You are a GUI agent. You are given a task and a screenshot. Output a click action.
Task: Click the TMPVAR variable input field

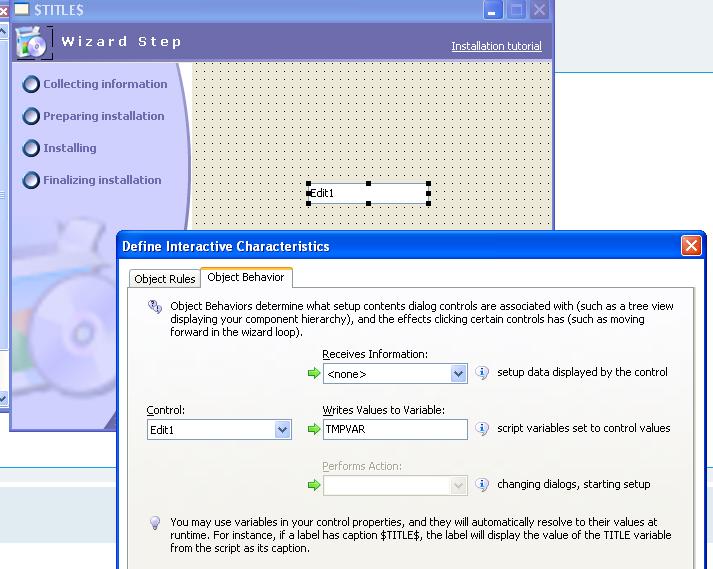pos(395,429)
